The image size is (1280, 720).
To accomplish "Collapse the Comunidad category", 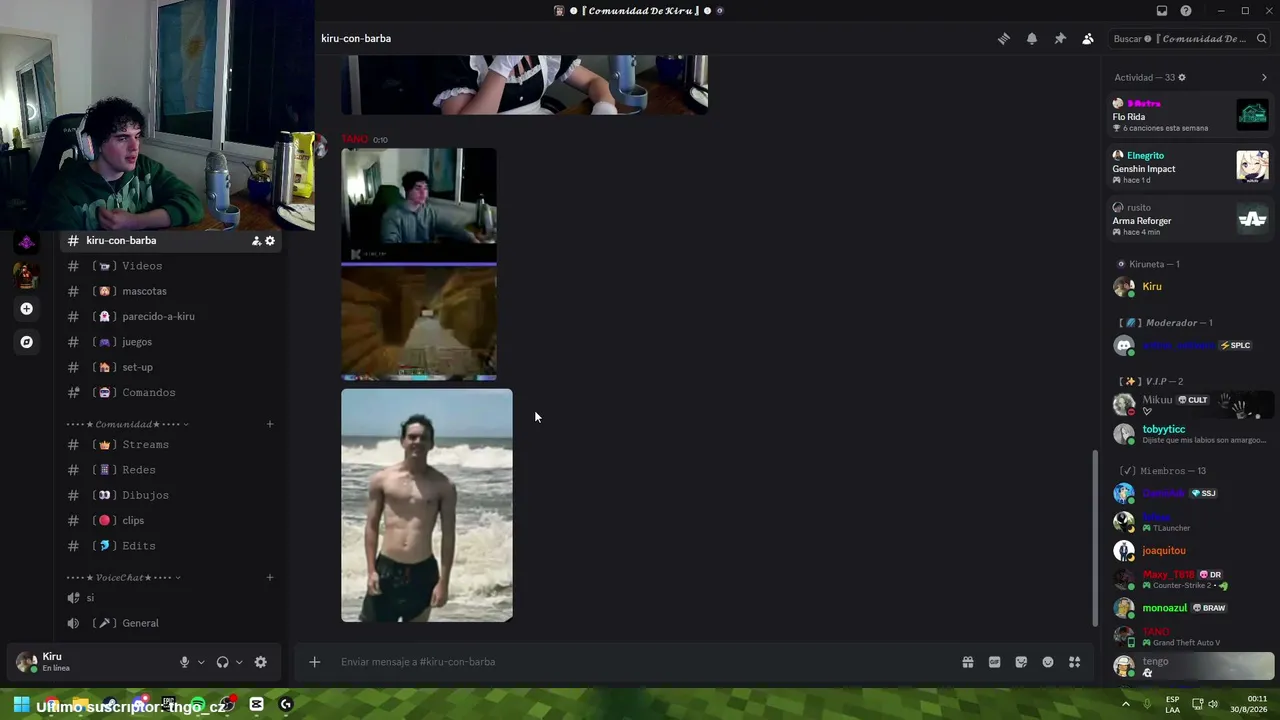I will 127,424.
